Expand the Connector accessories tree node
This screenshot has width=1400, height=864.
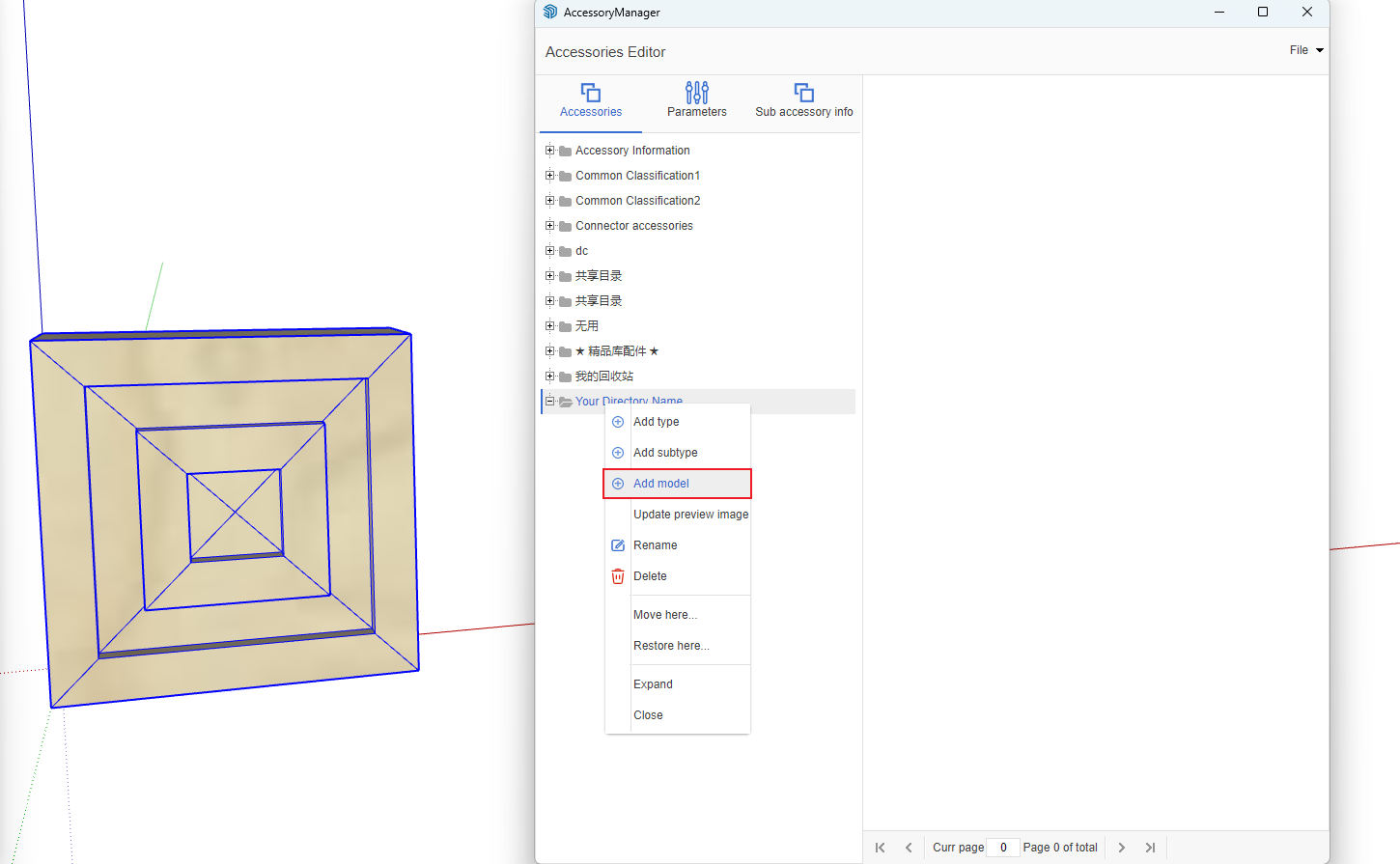click(x=549, y=226)
